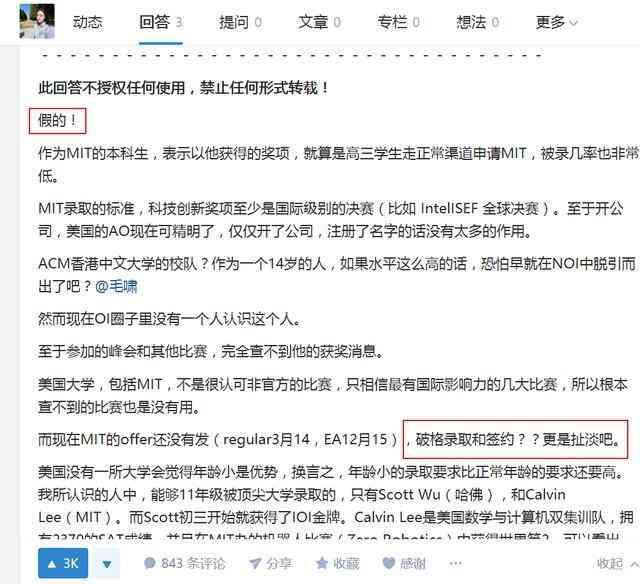Switch to the 动态 tab
This screenshot has height=584, width=640.
[88, 22]
